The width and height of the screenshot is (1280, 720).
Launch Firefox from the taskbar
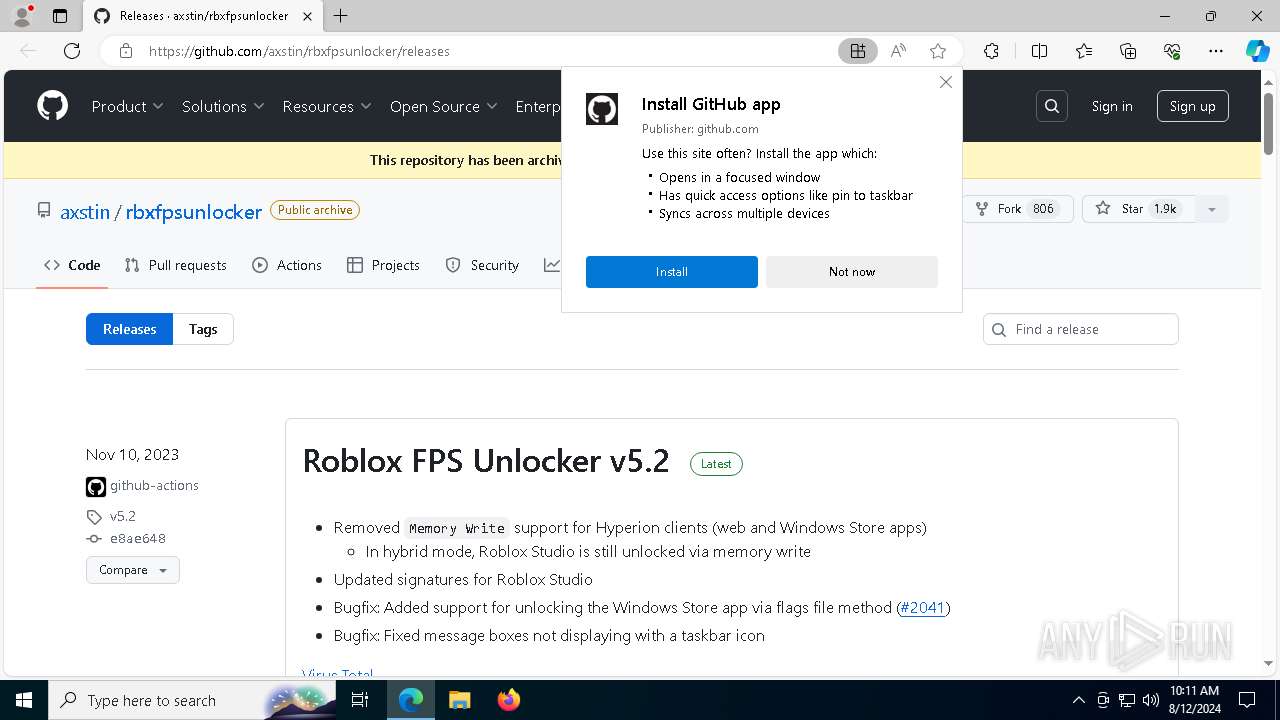click(x=508, y=700)
